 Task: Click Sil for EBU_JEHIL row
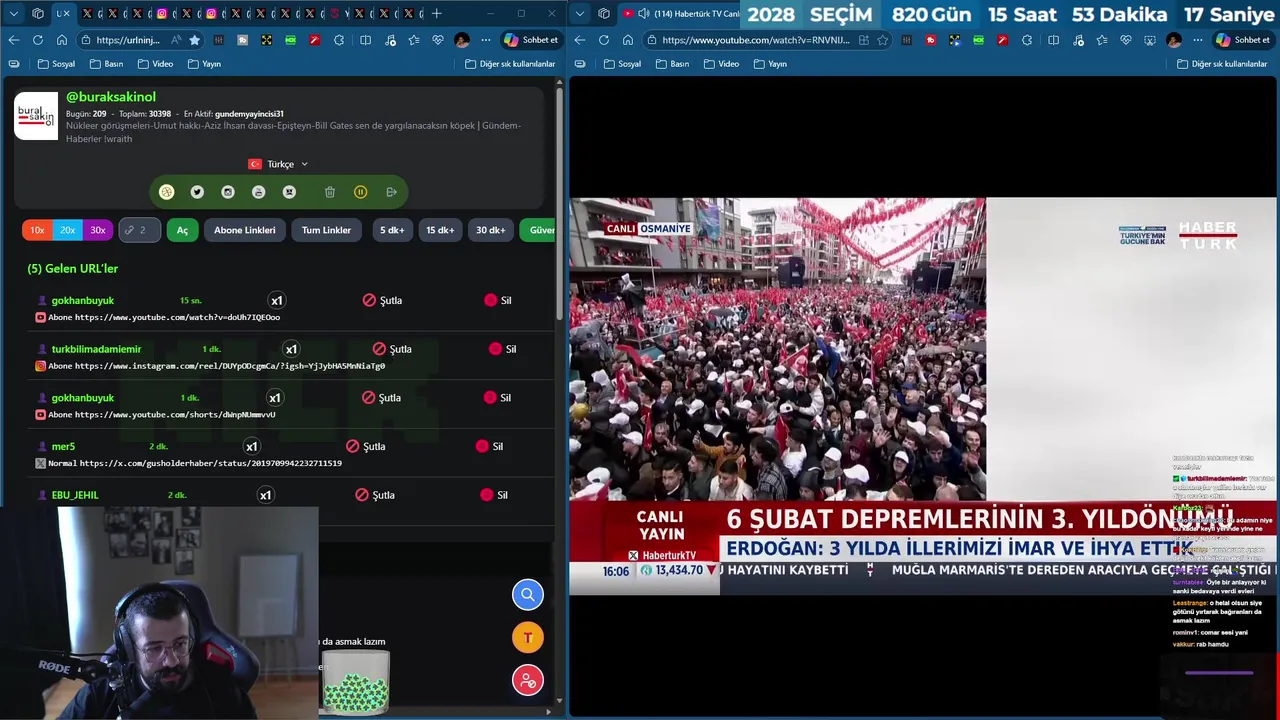(495, 495)
